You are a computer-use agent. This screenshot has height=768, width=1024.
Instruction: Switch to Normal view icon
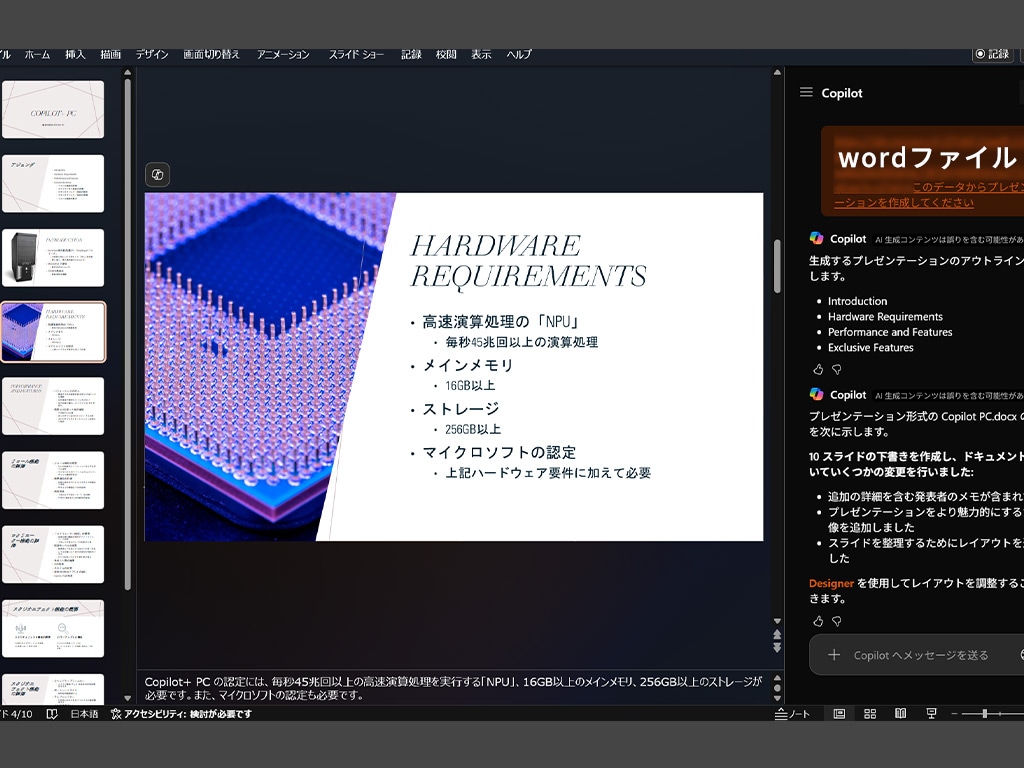(839, 714)
